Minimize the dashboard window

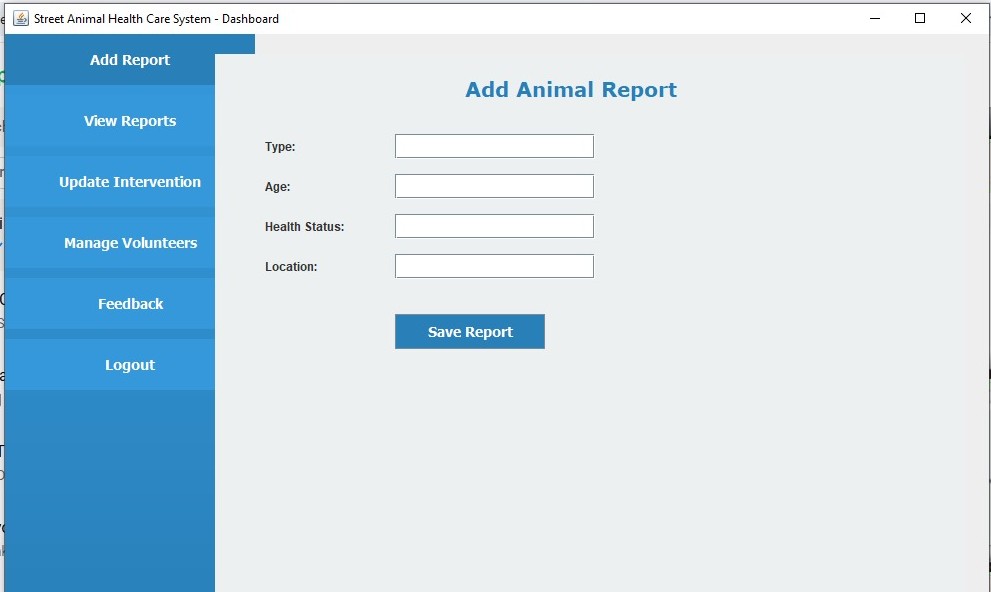(875, 18)
